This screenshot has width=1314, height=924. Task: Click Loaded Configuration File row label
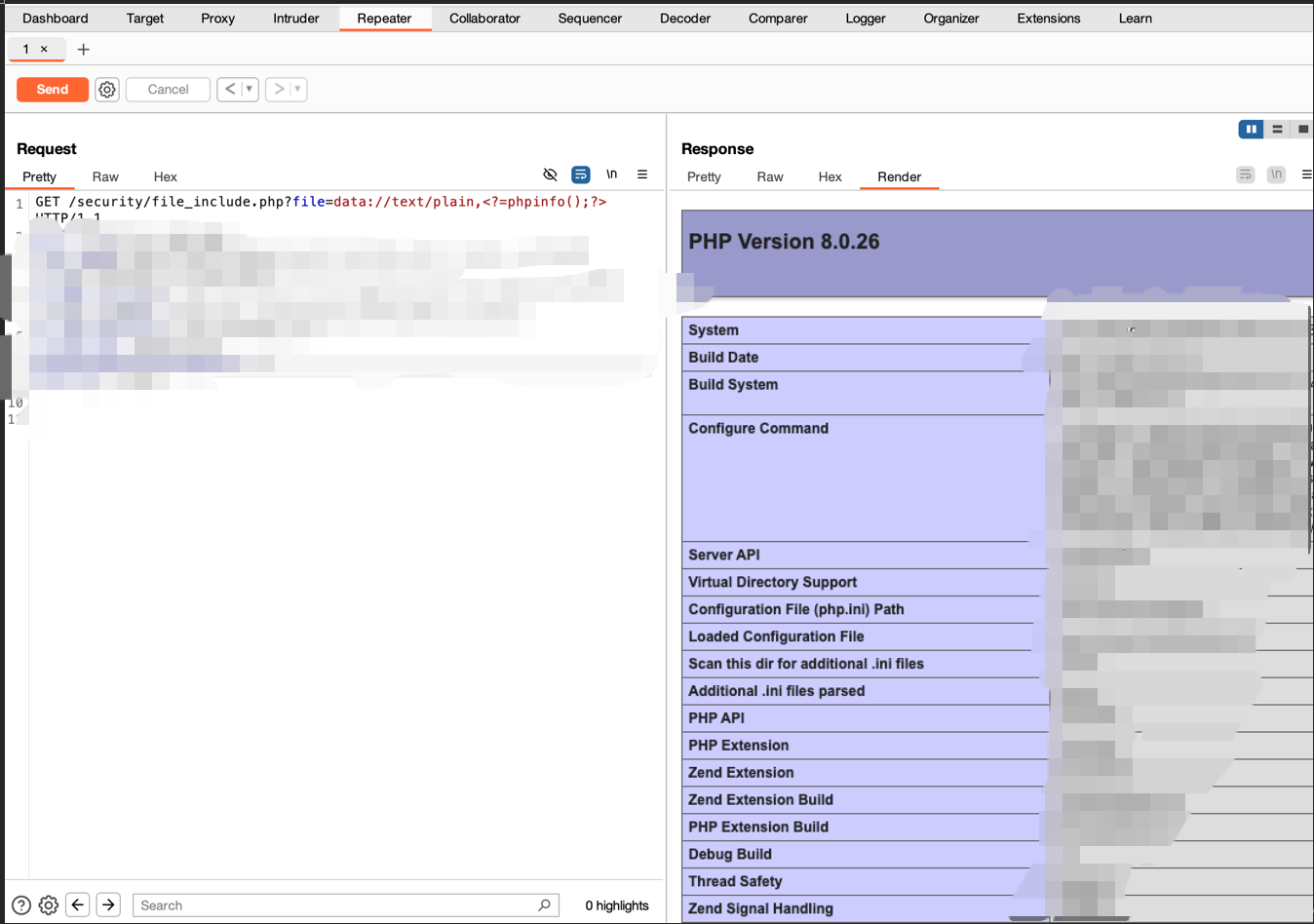[776, 636]
